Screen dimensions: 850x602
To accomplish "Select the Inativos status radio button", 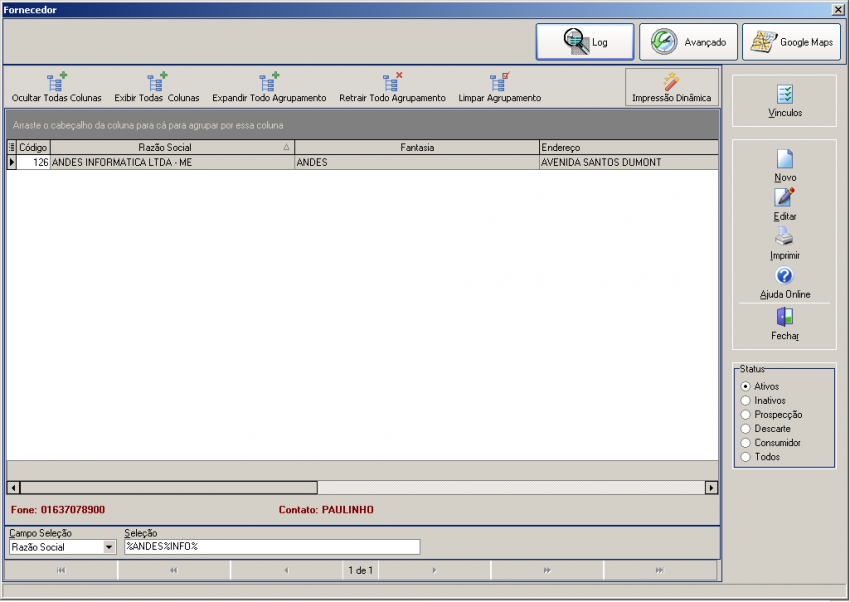I will (746, 401).
